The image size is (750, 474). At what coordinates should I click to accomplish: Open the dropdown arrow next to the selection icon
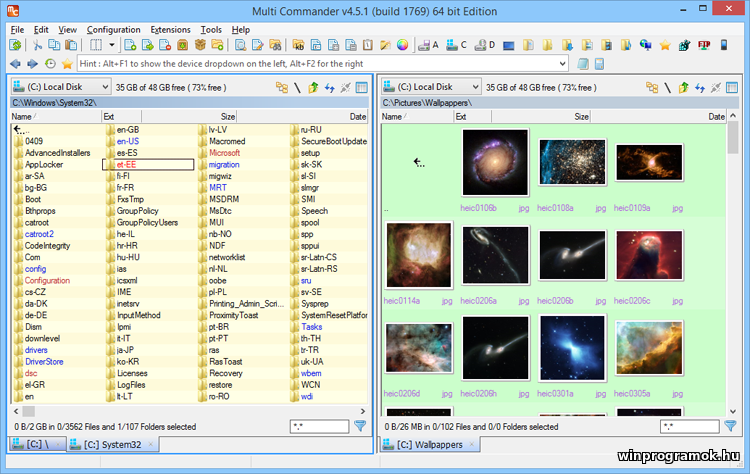[x=111, y=45]
